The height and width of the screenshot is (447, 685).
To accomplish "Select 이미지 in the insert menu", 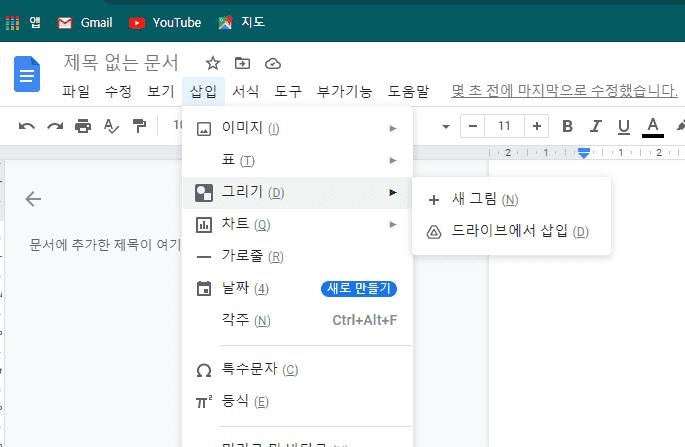I will [298, 128].
